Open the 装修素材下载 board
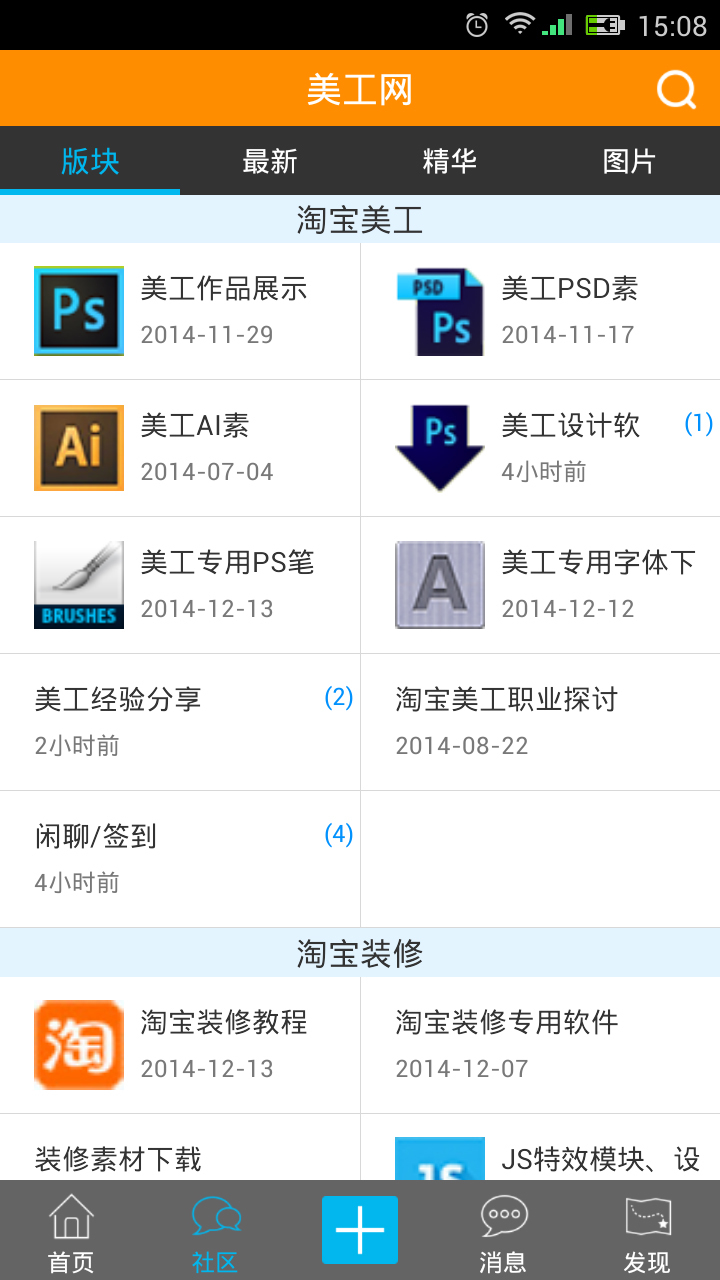720x1280 pixels. [180, 1147]
